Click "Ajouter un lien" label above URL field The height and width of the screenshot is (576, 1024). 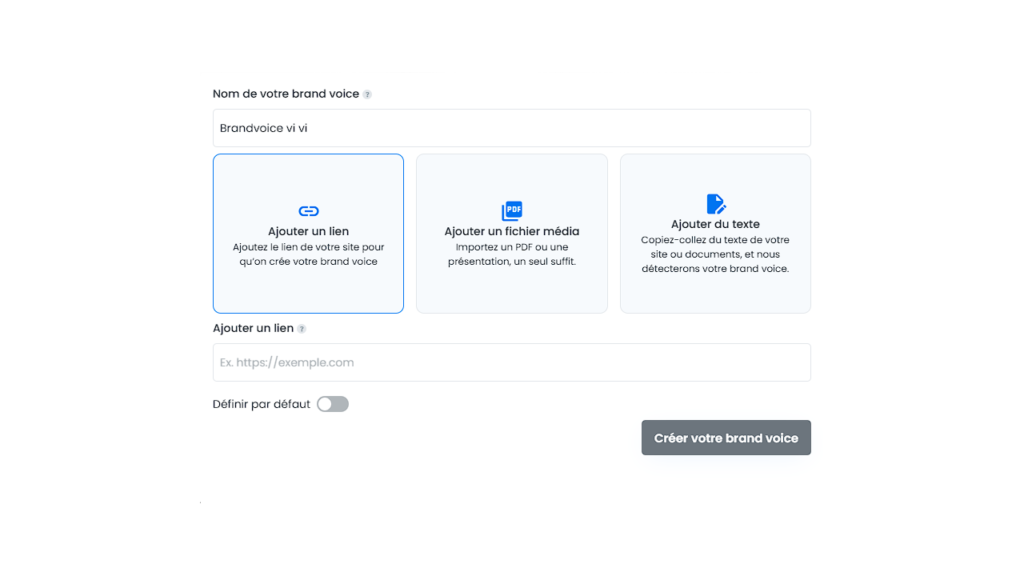[x=253, y=328]
